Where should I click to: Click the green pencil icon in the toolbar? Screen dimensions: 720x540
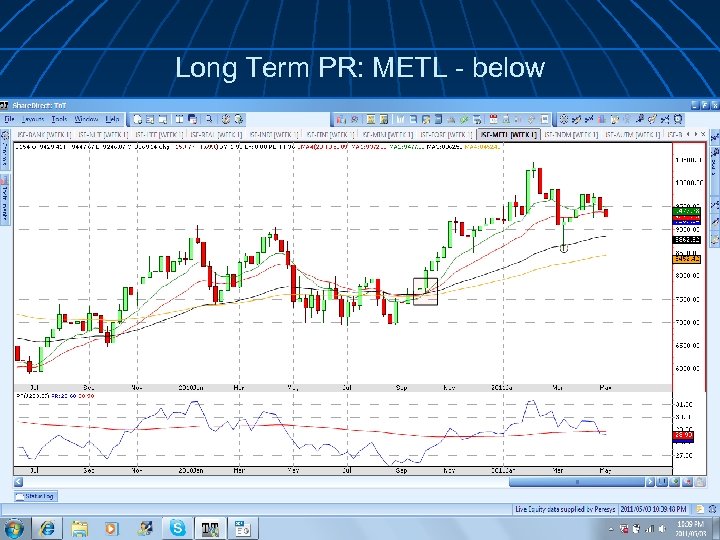(464, 119)
